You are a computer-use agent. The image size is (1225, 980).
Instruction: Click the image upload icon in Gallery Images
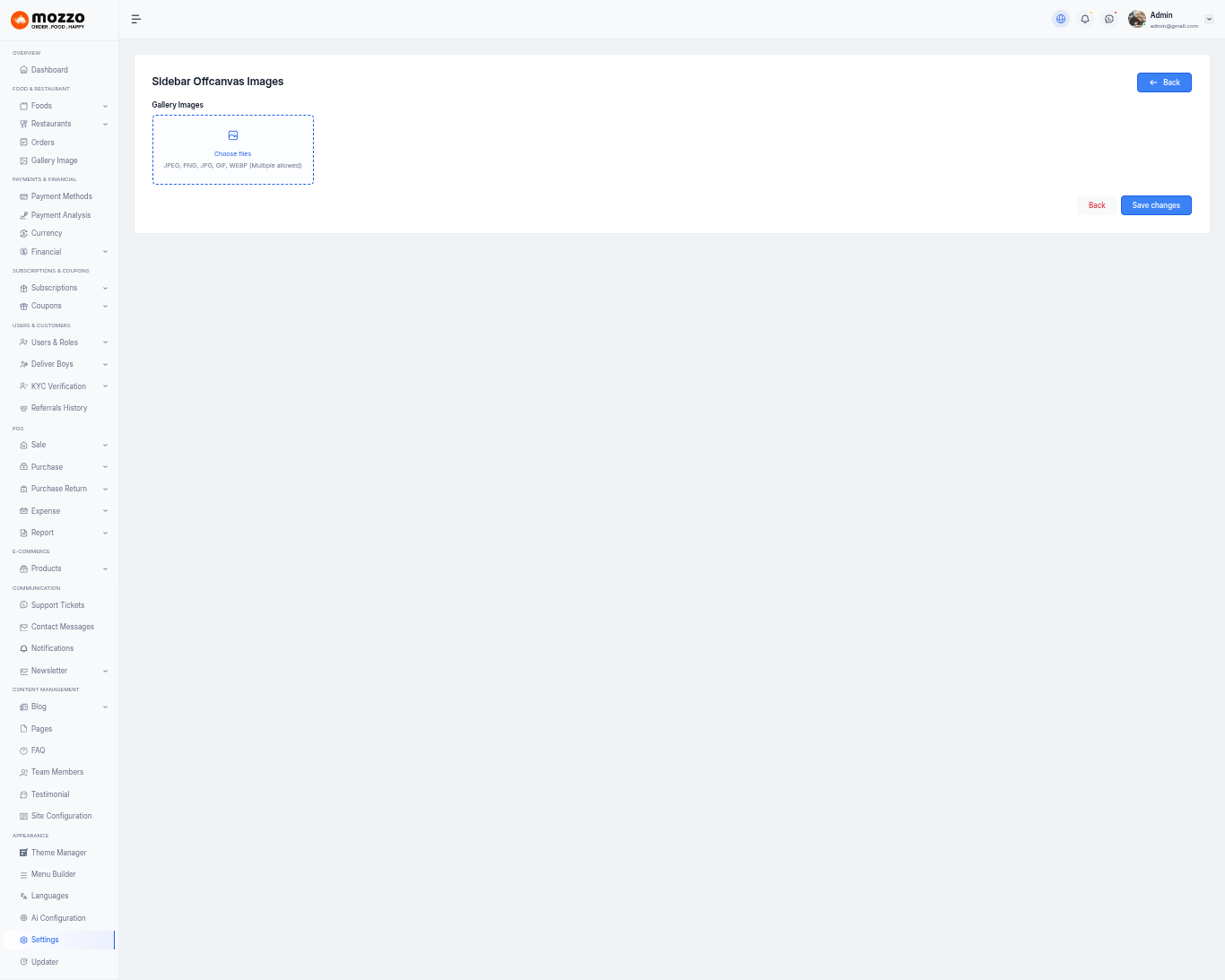[x=233, y=135]
